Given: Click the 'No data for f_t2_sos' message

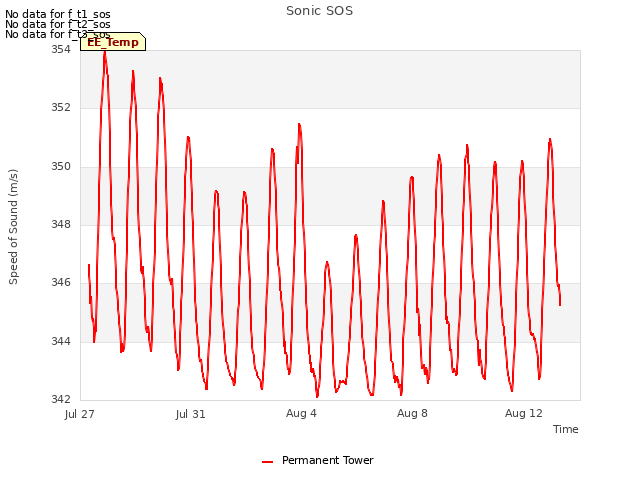Looking at the screenshot, I should click(x=58, y=24).
